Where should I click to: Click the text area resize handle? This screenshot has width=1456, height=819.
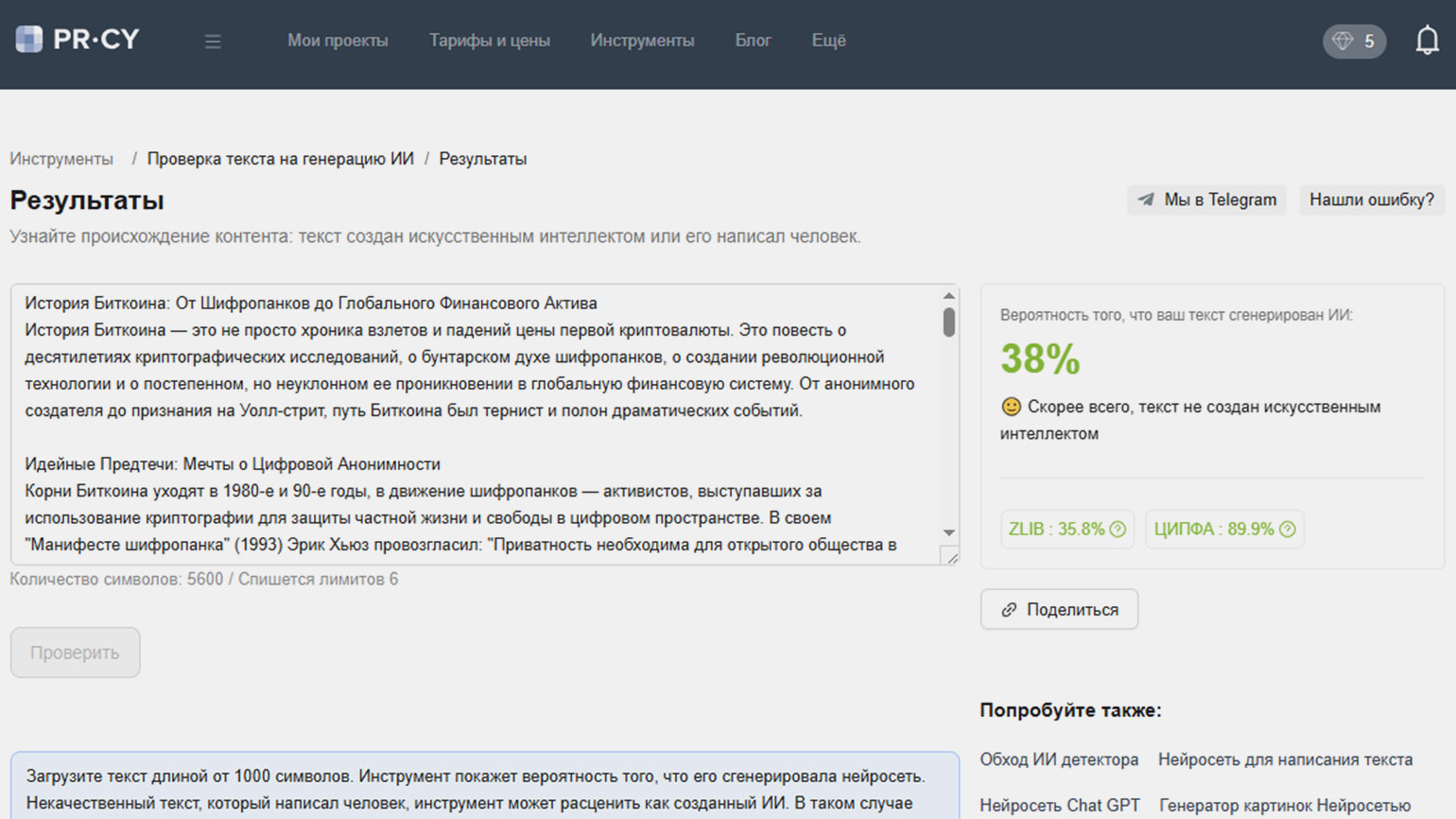pos(951,557)
